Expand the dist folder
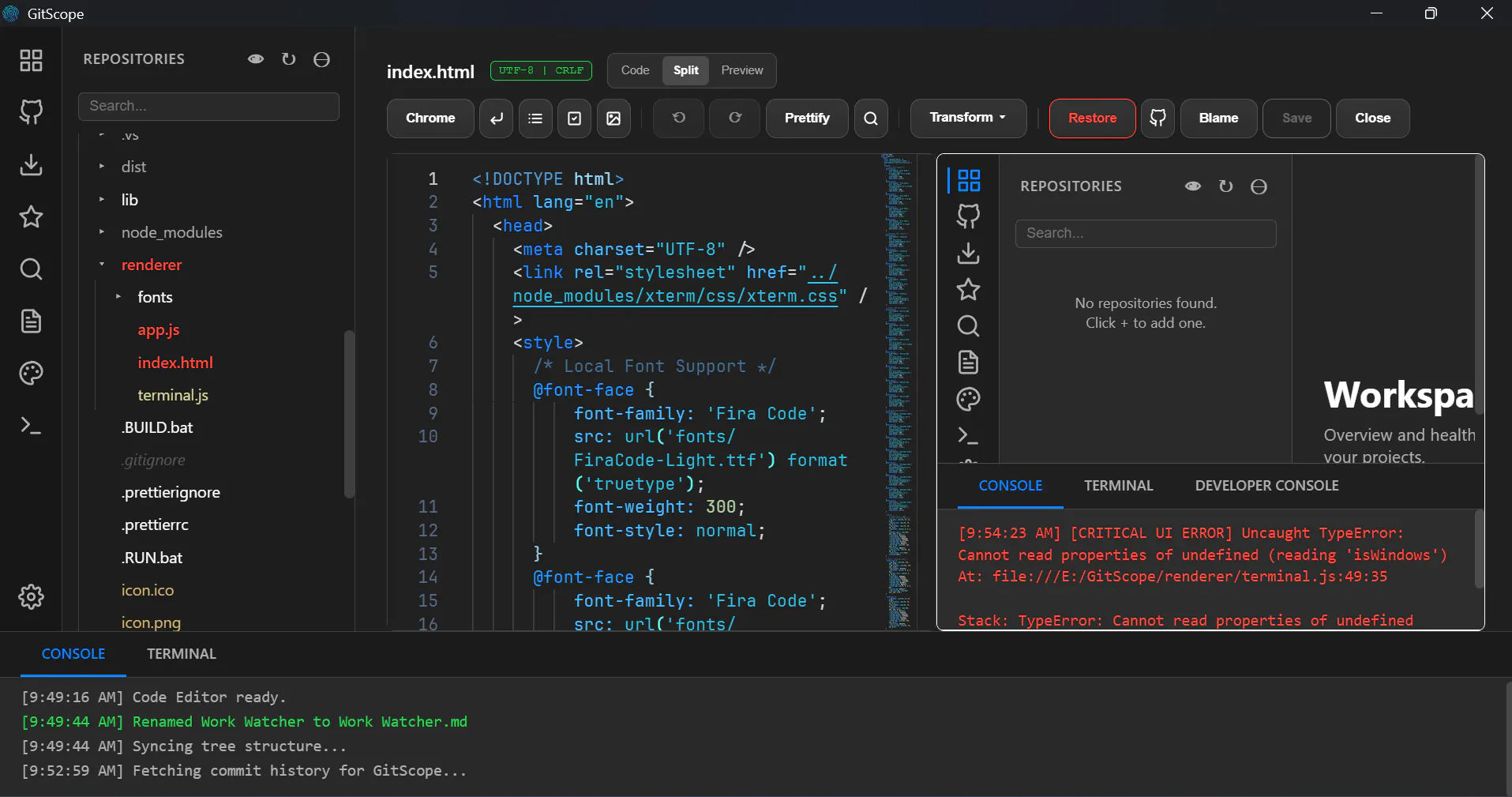 102,167
